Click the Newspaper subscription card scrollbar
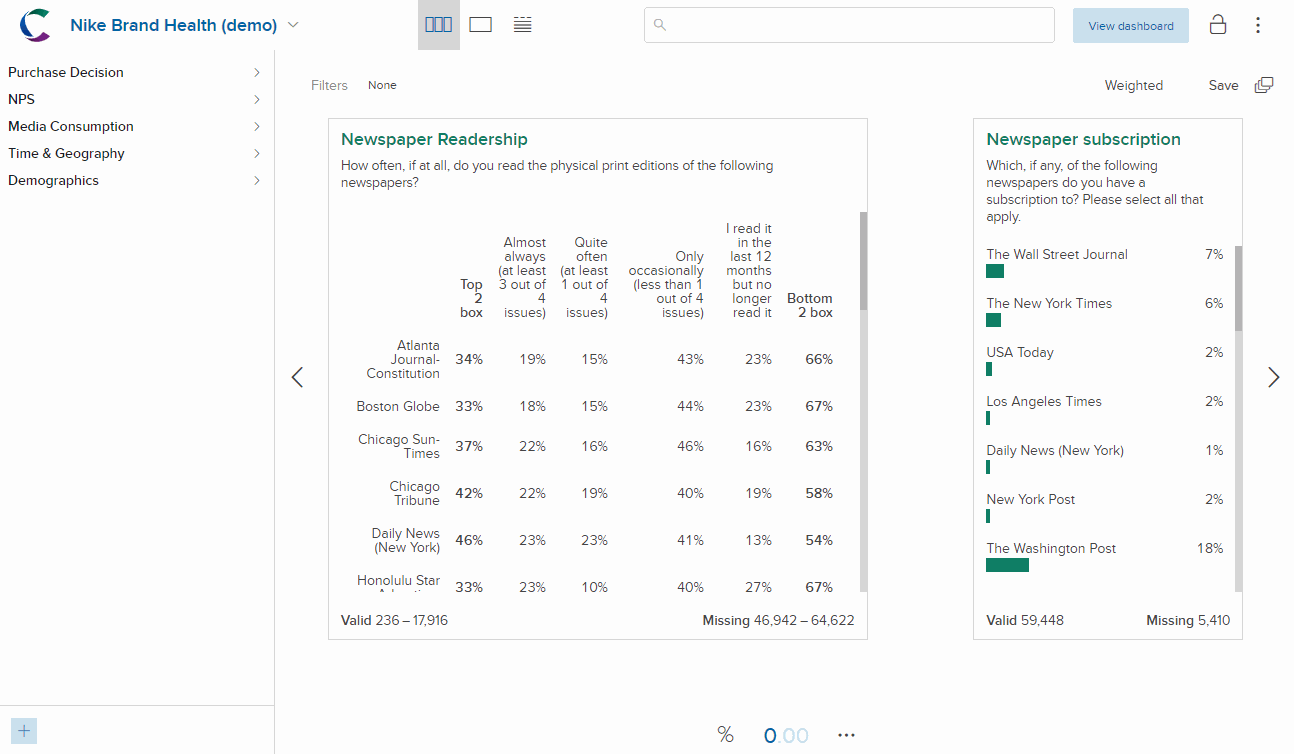The width and height of the screenshot is (1294, 754). 1238,288
